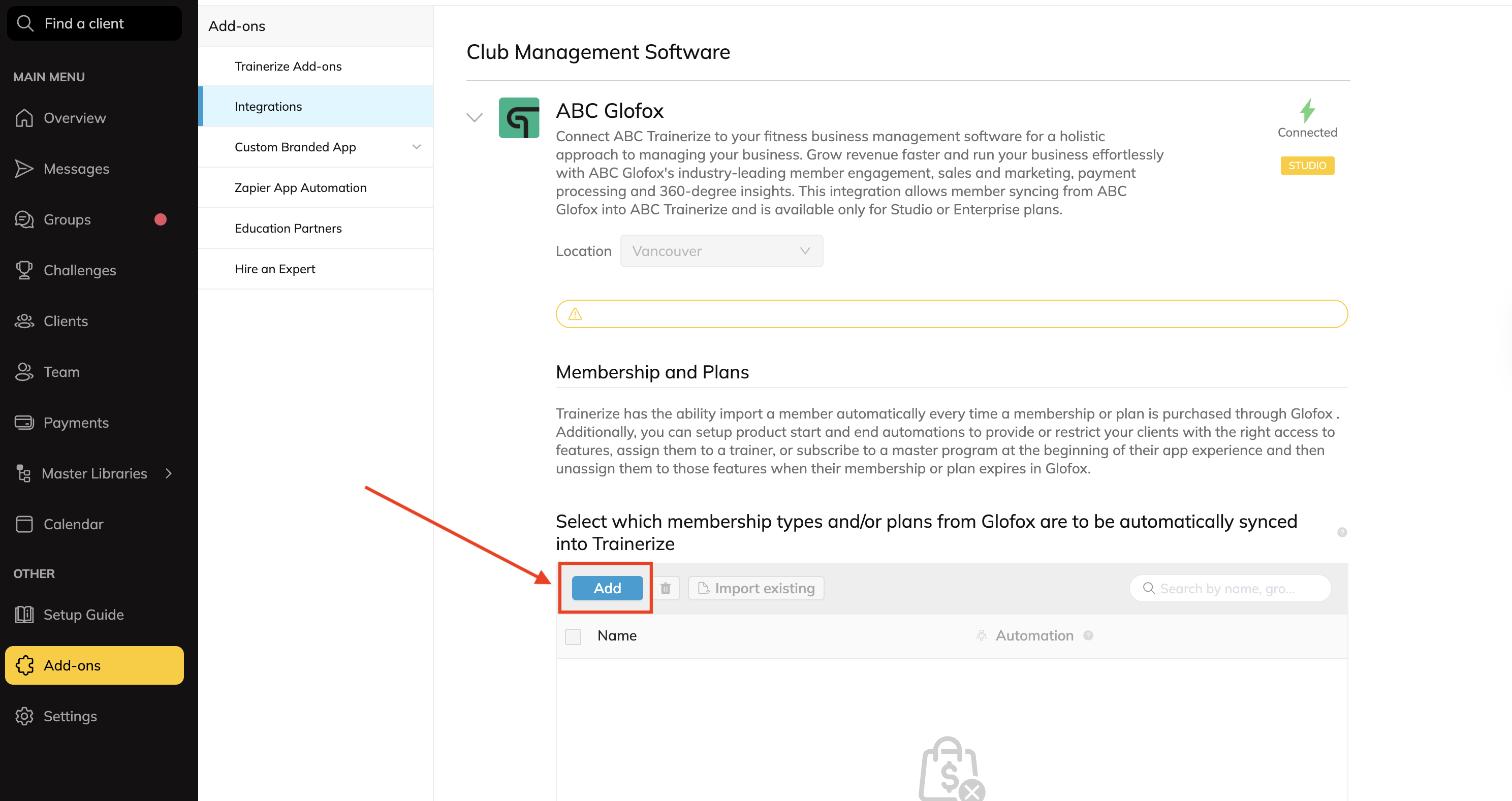Click the Groups chat bubbles icon
This screenshot has width=1512, height=801.
click(x=24, y=219)
